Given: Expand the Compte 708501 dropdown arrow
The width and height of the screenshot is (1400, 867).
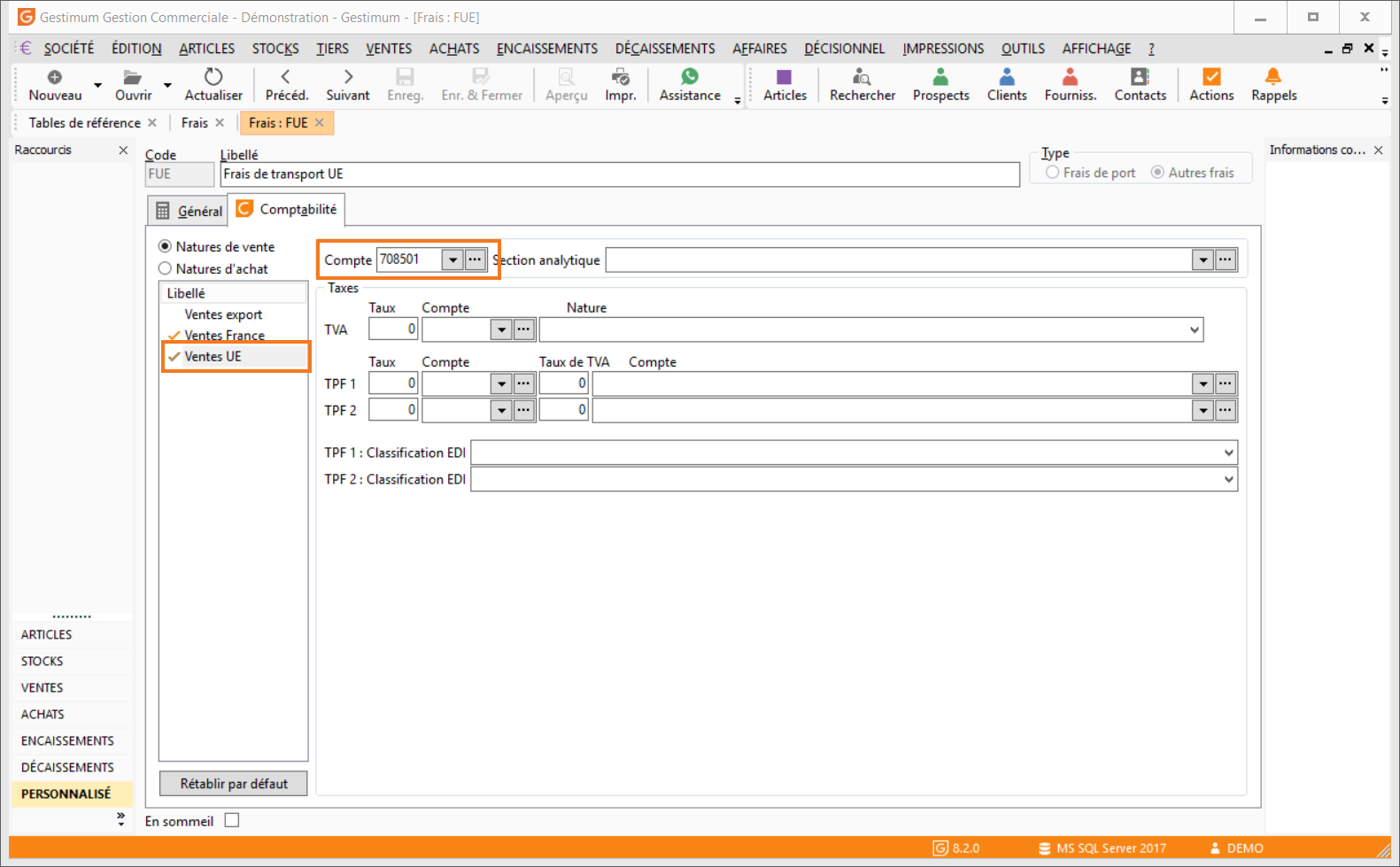Looking at the screenshot, I should [452, 259].
